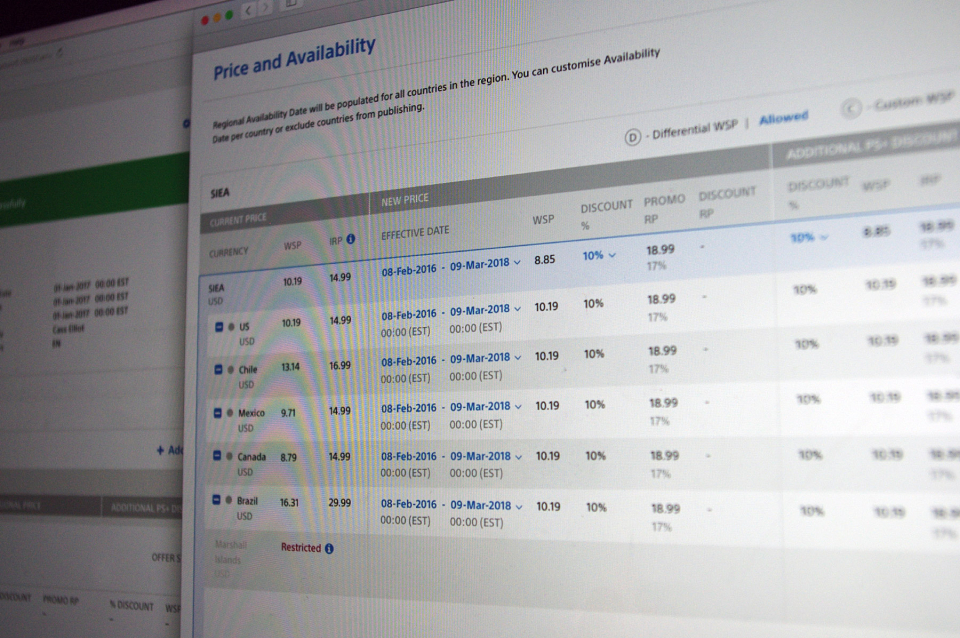Click the browser back arrow button

tap(248, 10)
